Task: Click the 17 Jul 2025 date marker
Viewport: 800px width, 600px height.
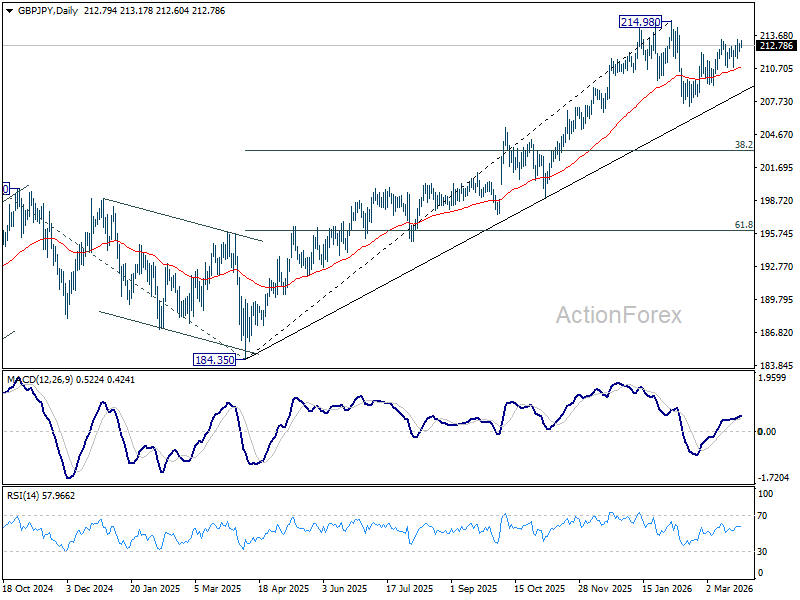Action: pos(409,588)
